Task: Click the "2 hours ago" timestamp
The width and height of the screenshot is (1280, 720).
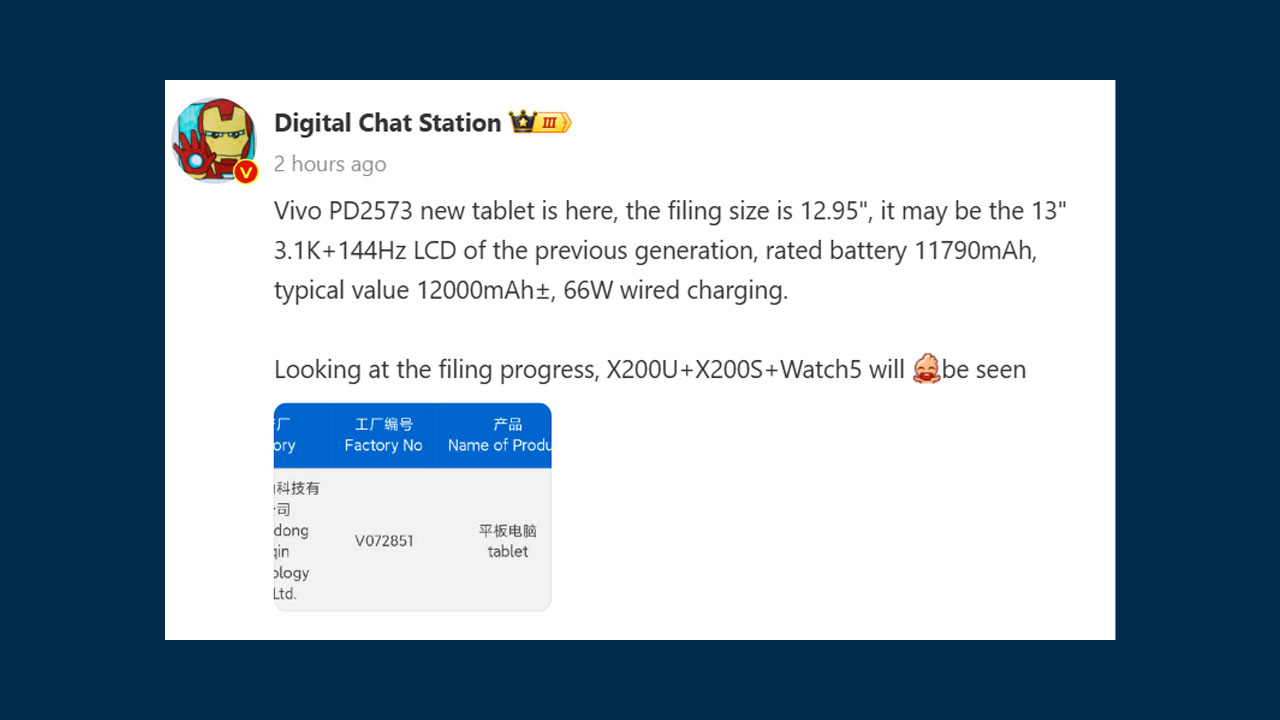Action: tap(330, 164)
